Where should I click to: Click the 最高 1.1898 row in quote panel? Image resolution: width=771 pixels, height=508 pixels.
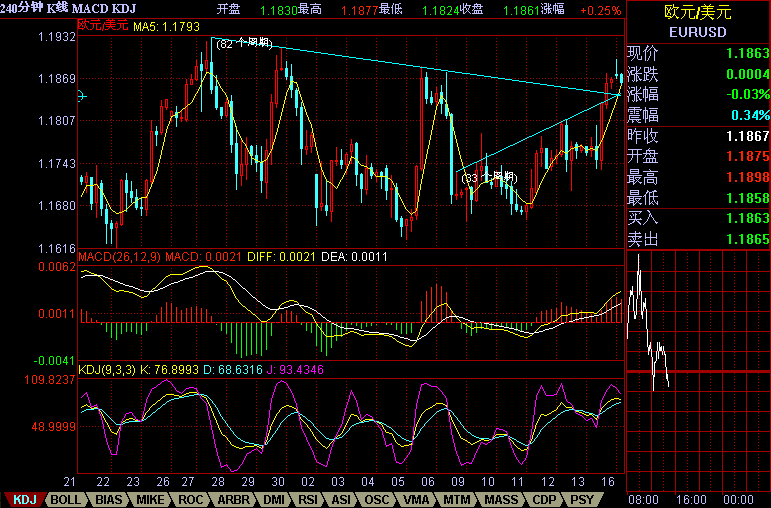[698, 177]
